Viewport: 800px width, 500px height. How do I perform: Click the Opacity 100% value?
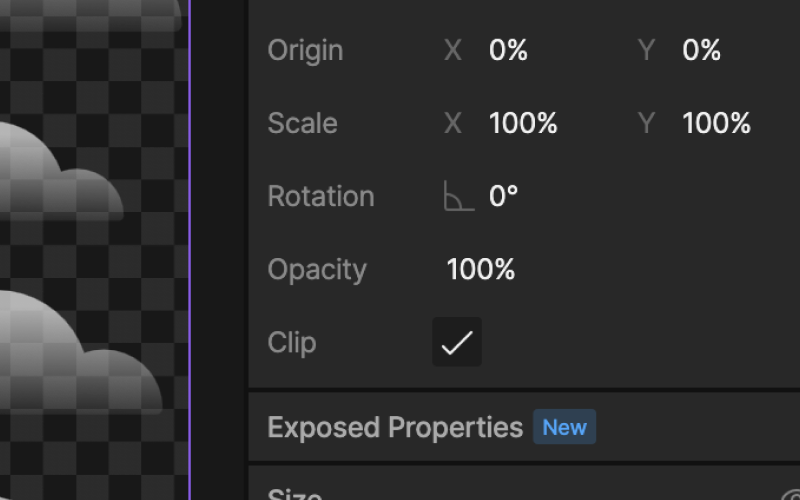click(481, 269)
